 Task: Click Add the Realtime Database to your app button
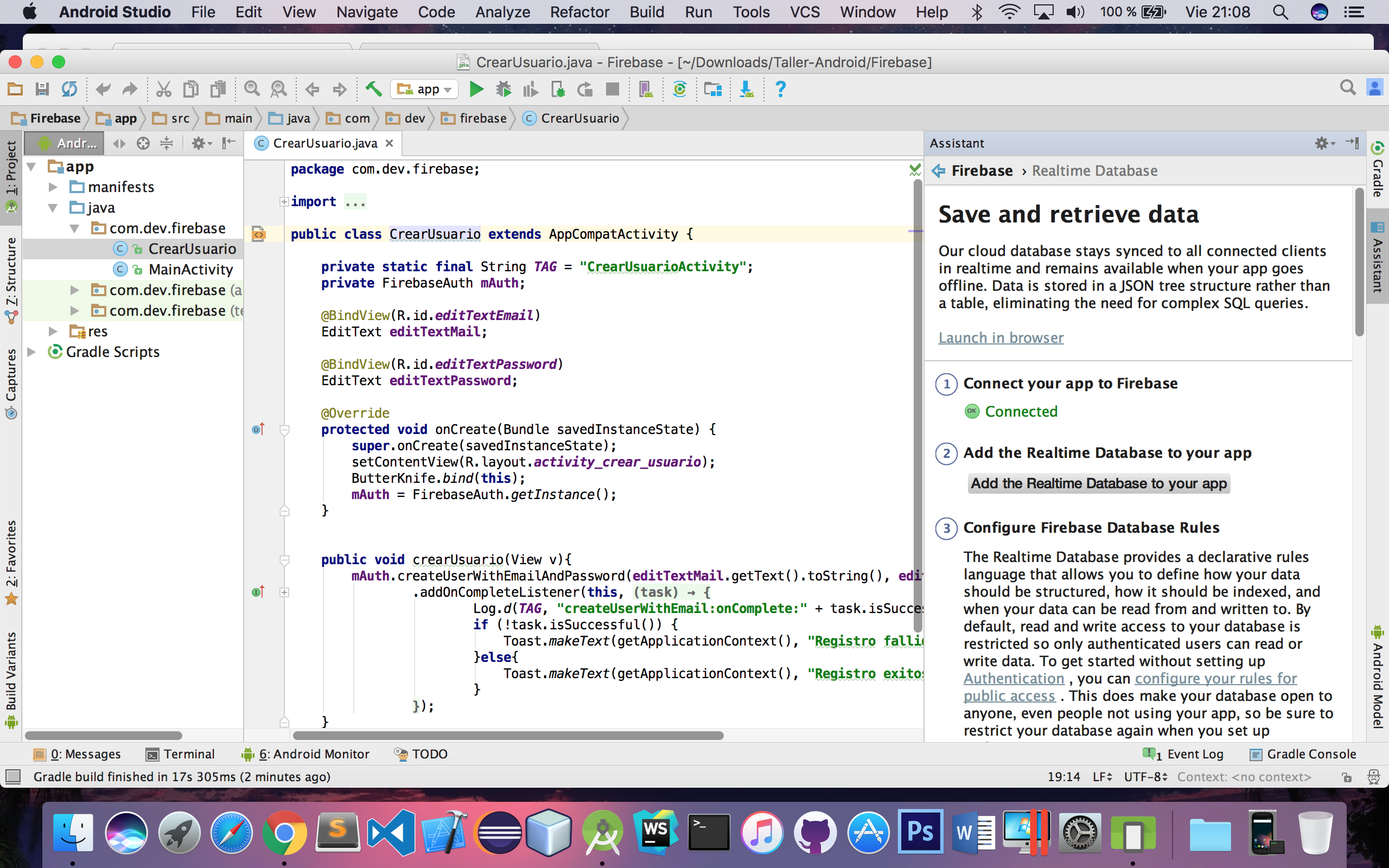[x=1099, y=483]
